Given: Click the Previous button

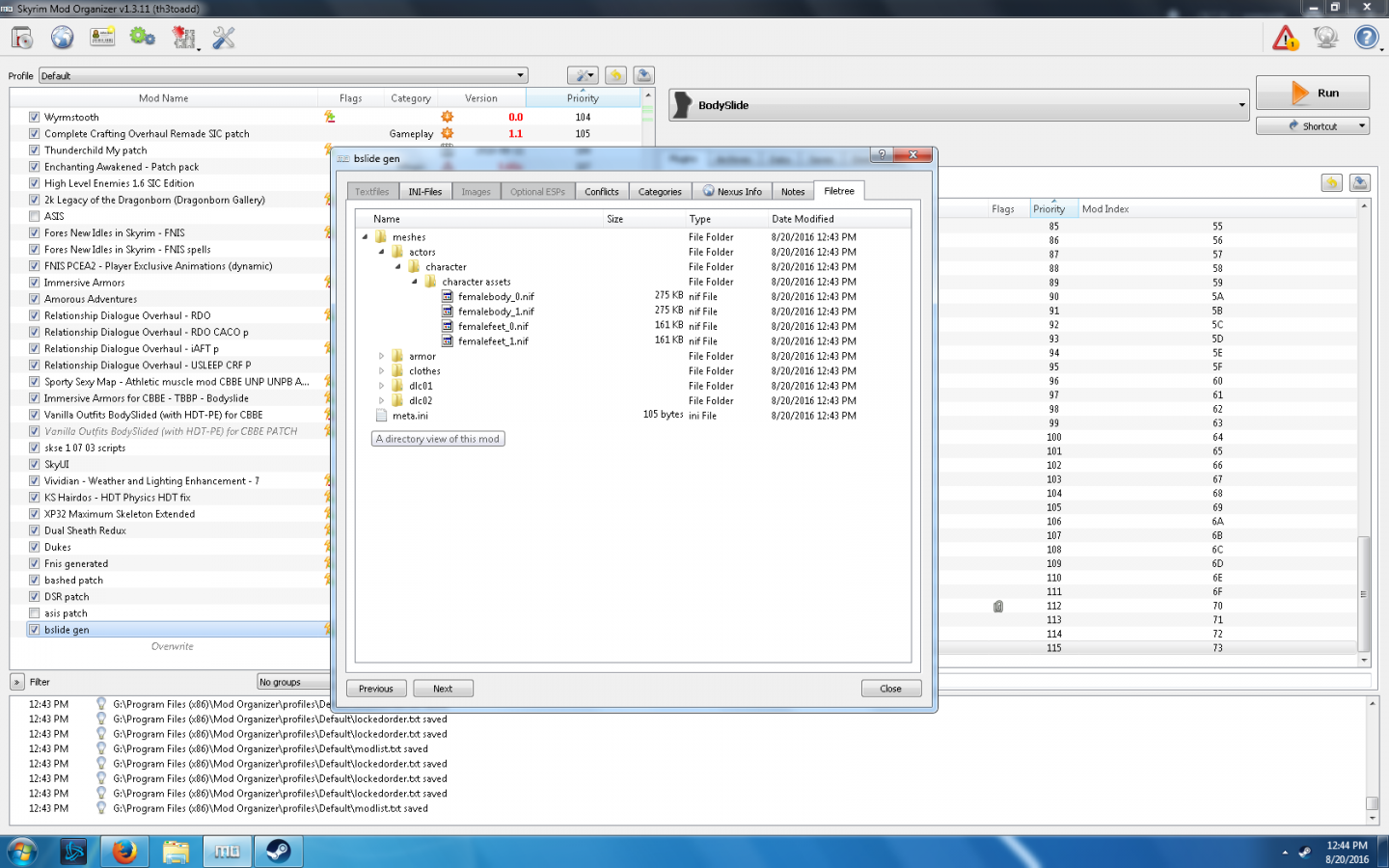Looking at the screenshot, I should click(x=376, y=689).
